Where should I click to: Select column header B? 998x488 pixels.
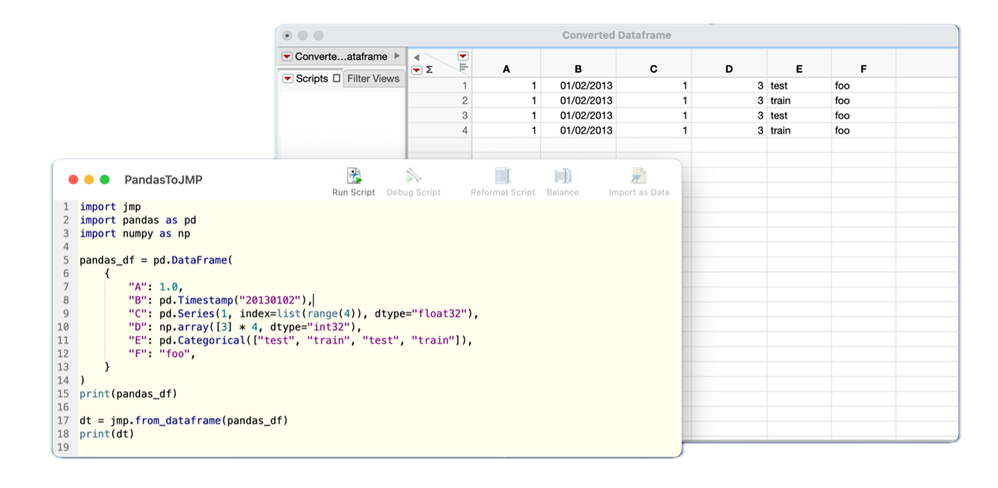pos(579,69)
